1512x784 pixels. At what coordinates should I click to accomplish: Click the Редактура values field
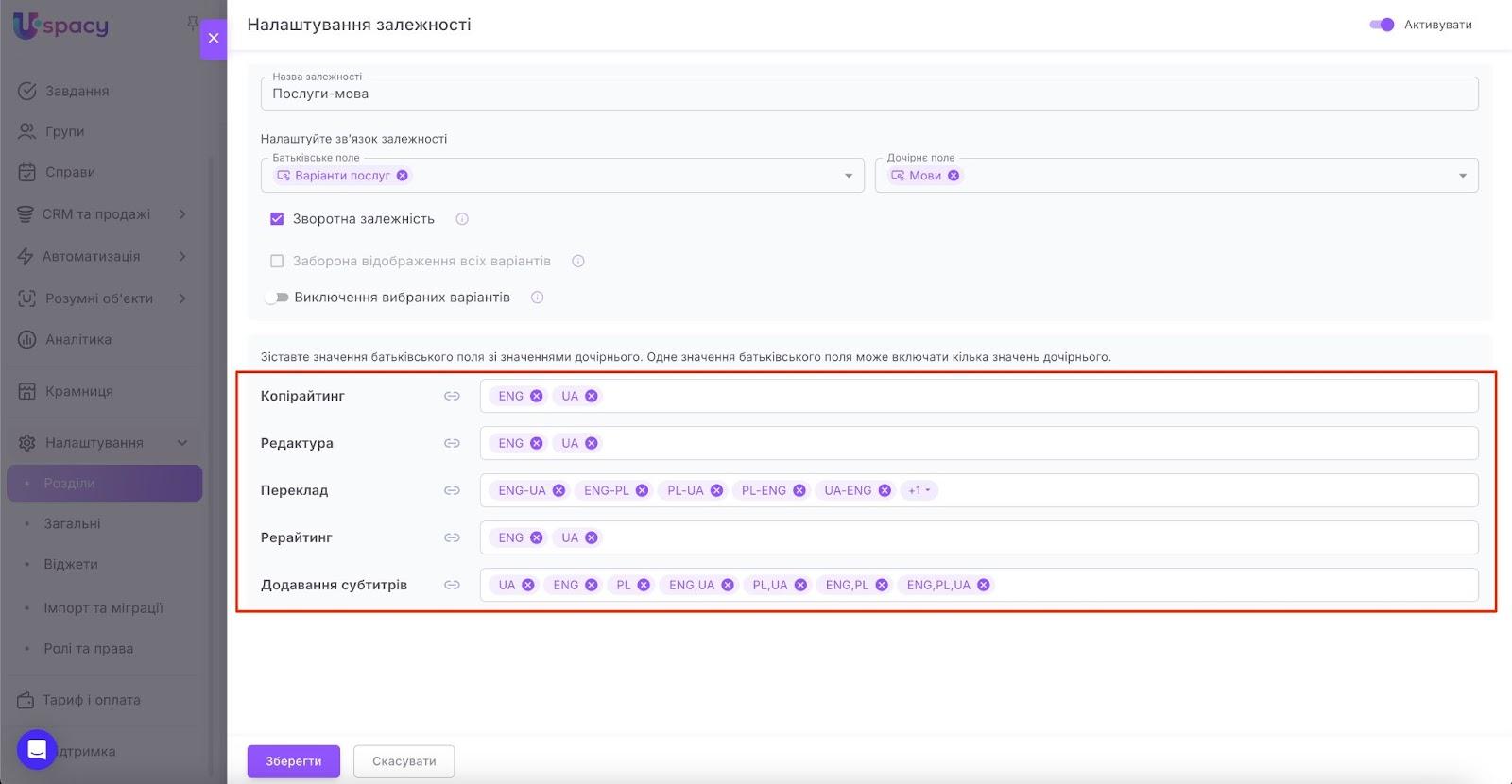coord(979,443)
